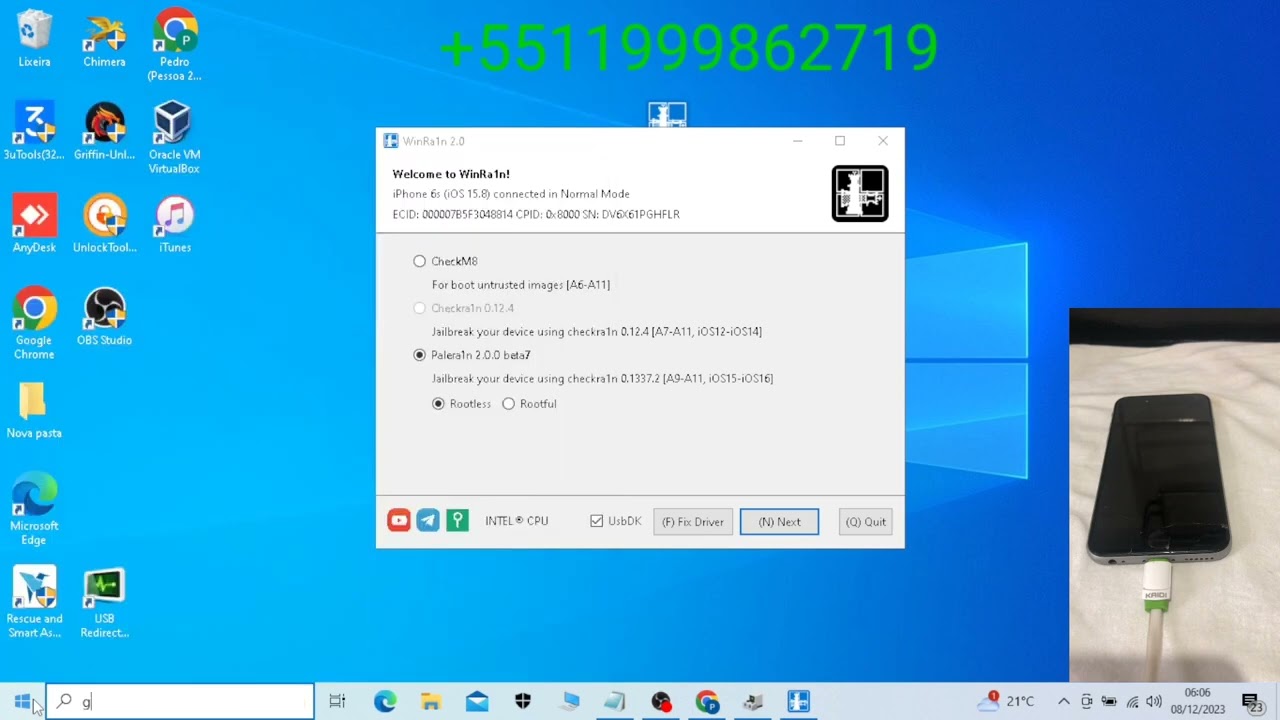Select the CheckM8 radio option

tap(419, 261)
